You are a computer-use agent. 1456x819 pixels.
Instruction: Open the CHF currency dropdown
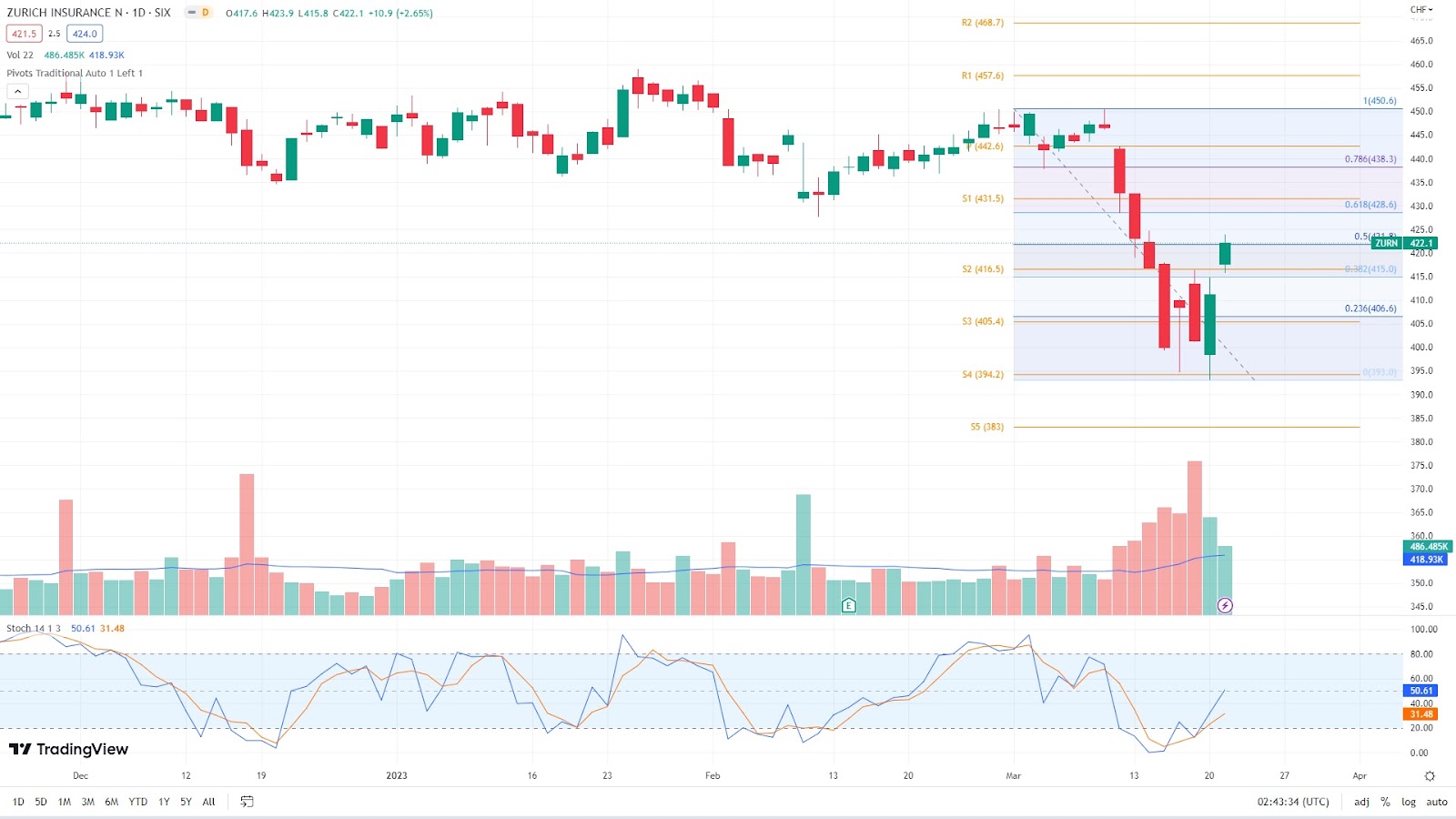pos(1421,10)
